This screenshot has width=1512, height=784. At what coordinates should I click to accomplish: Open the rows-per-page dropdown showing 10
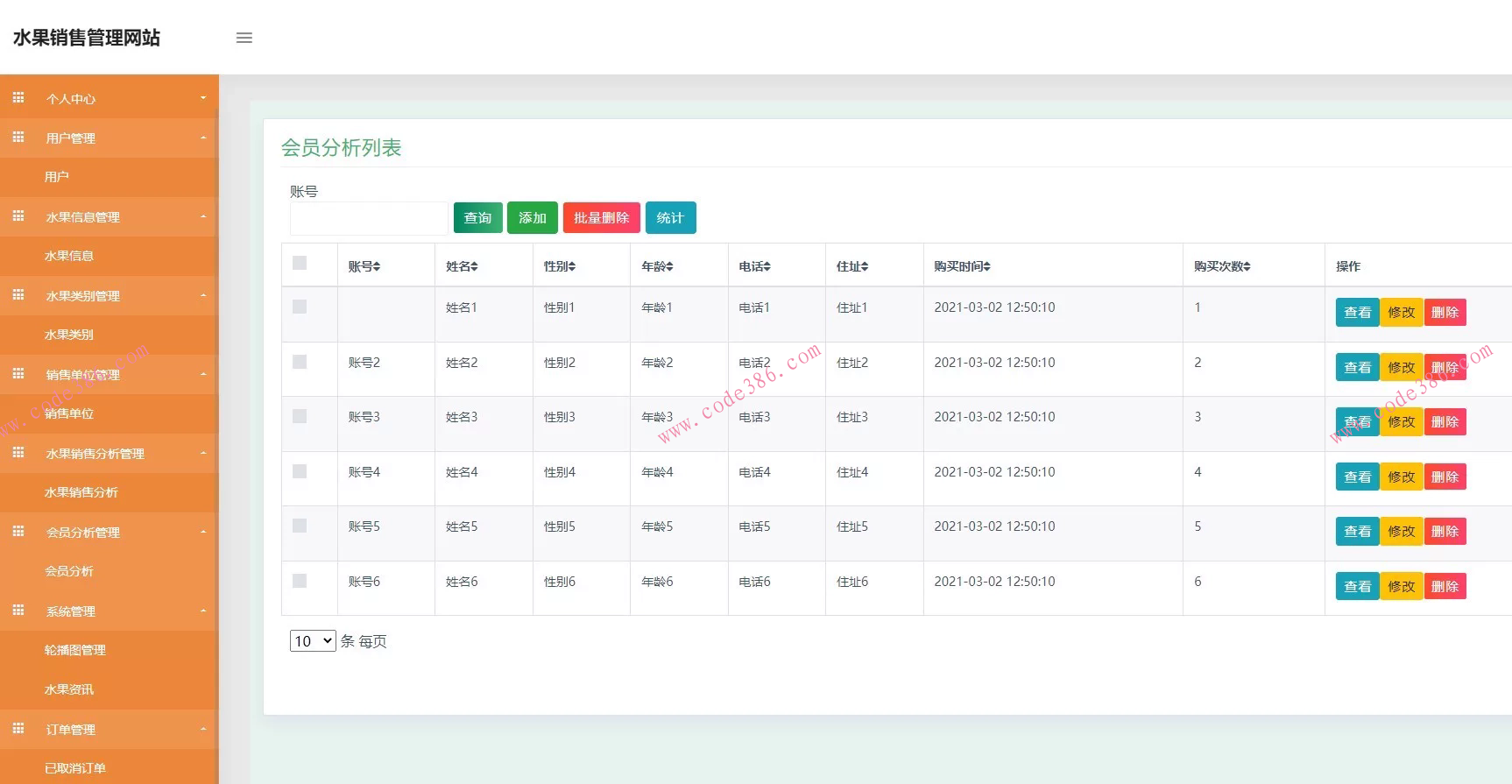(x=313, y=641)
